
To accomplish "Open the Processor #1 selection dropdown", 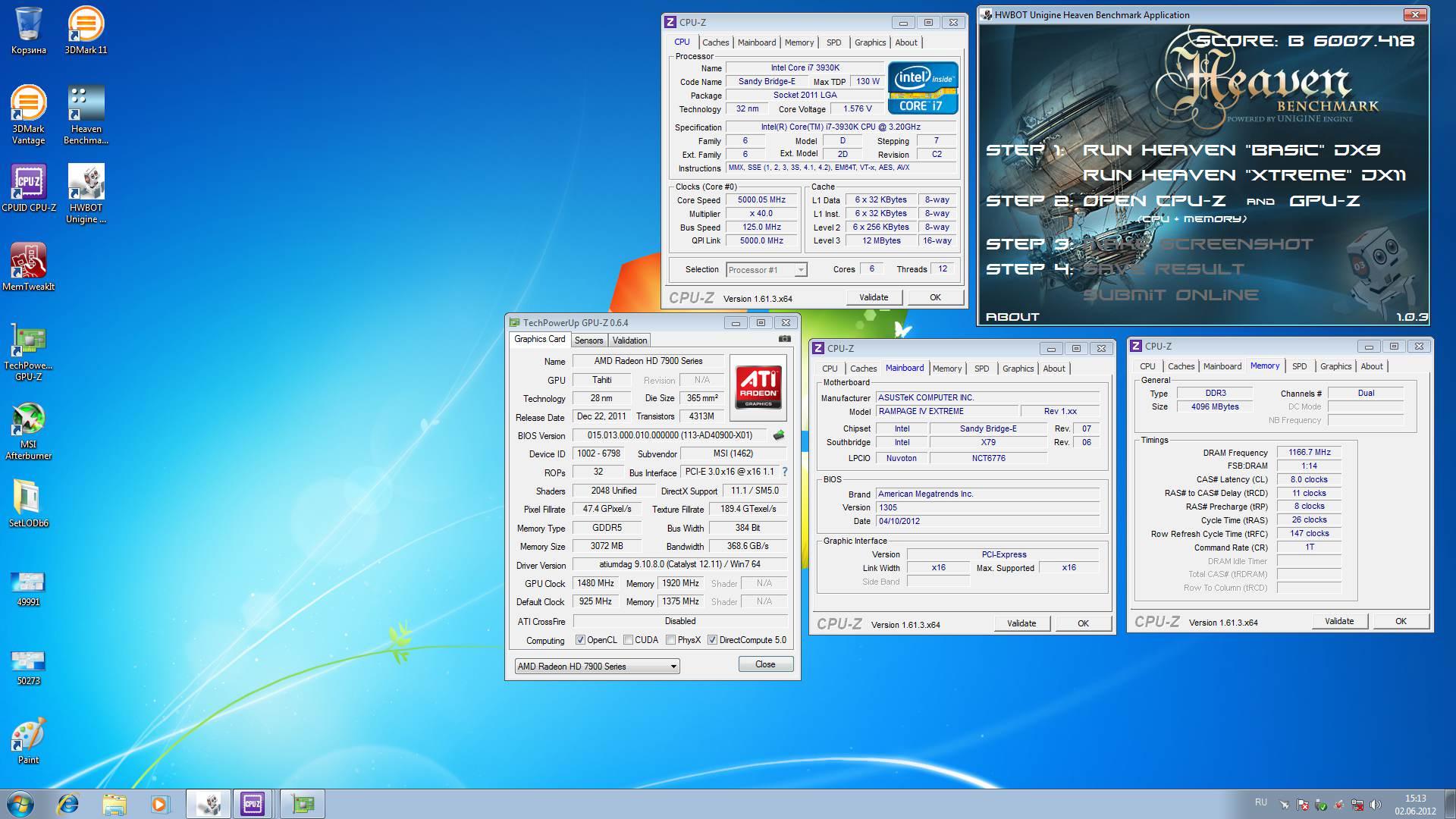I will coord(766,270).
